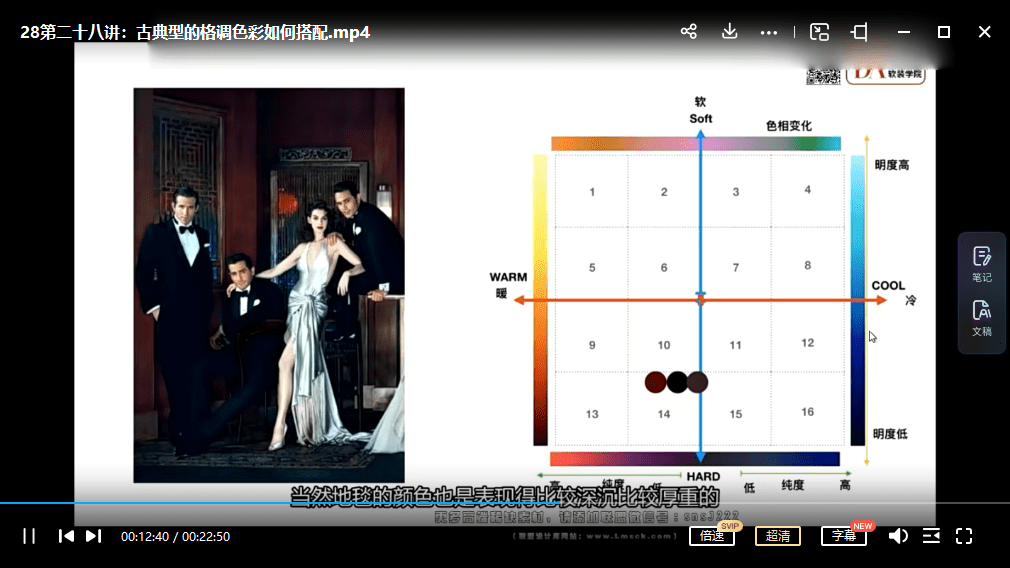The image size is (1010, 568).
Task: Pin the player window on top
Action: tap(859, 32)
